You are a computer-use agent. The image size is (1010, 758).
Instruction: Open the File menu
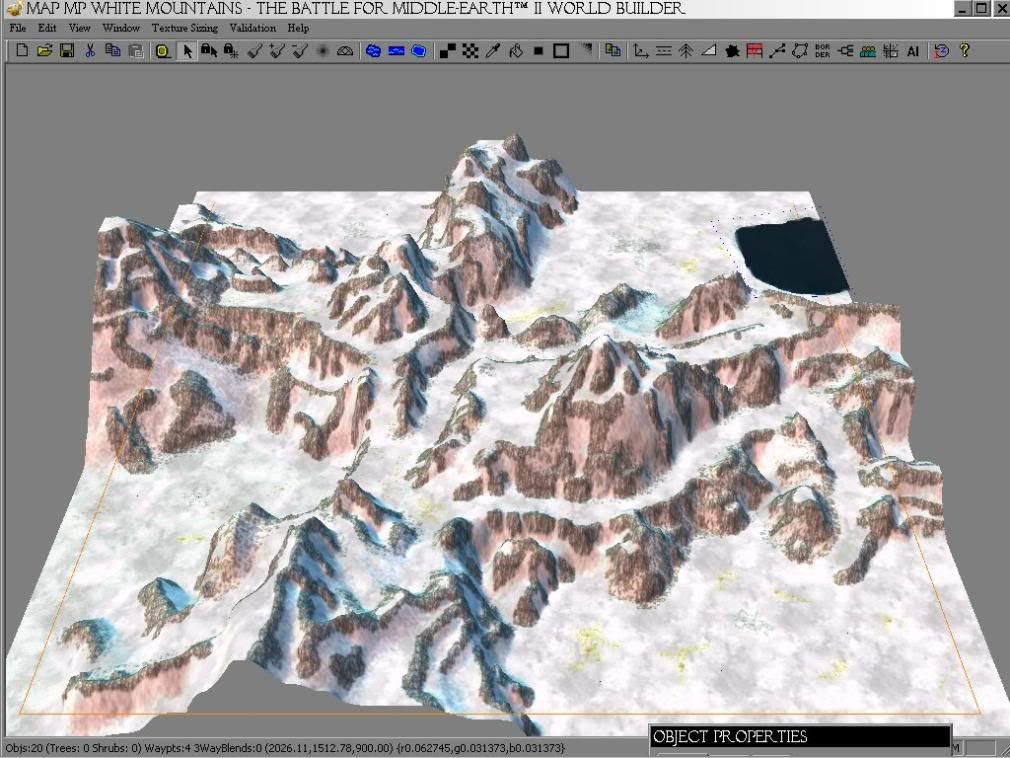pos(19,28)
